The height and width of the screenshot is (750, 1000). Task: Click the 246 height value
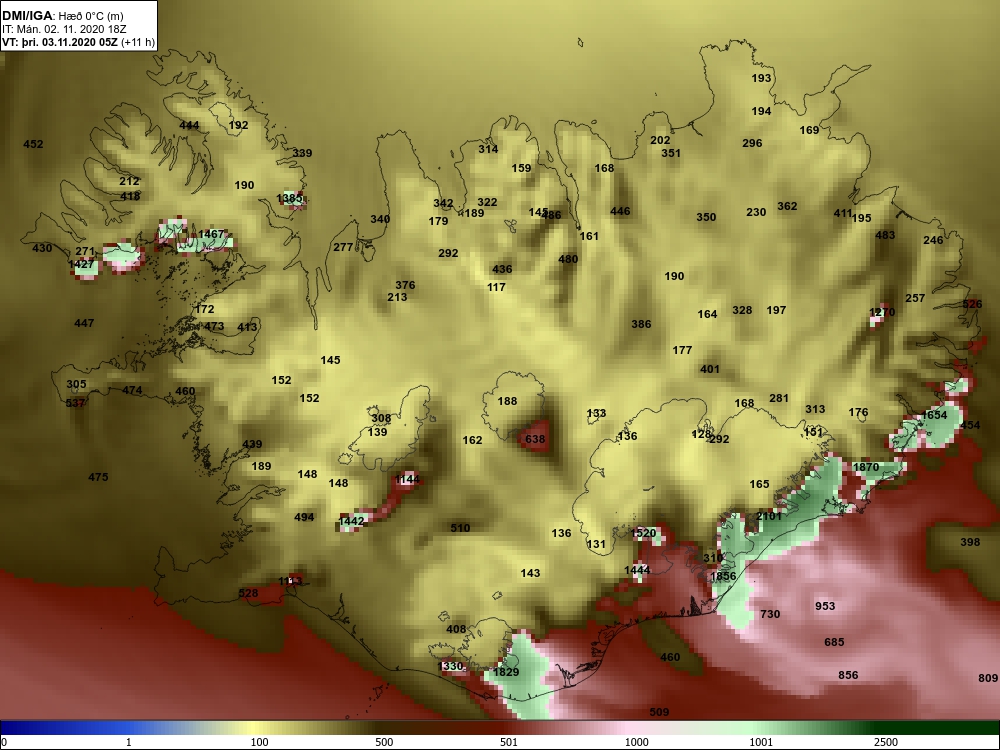[x=933, y=240]
